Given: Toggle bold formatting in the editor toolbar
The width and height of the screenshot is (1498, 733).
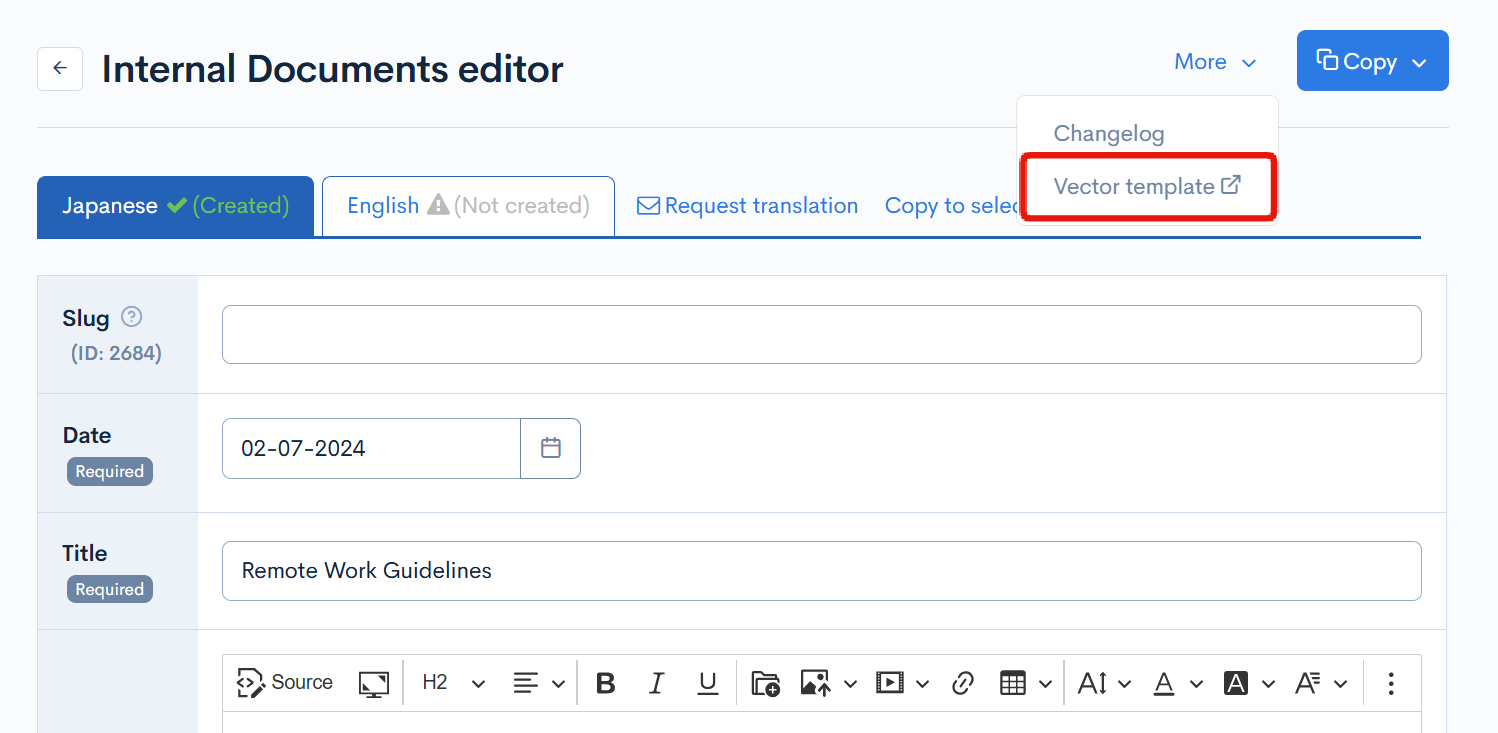Looking at the screenshot, I should point(605,683).
